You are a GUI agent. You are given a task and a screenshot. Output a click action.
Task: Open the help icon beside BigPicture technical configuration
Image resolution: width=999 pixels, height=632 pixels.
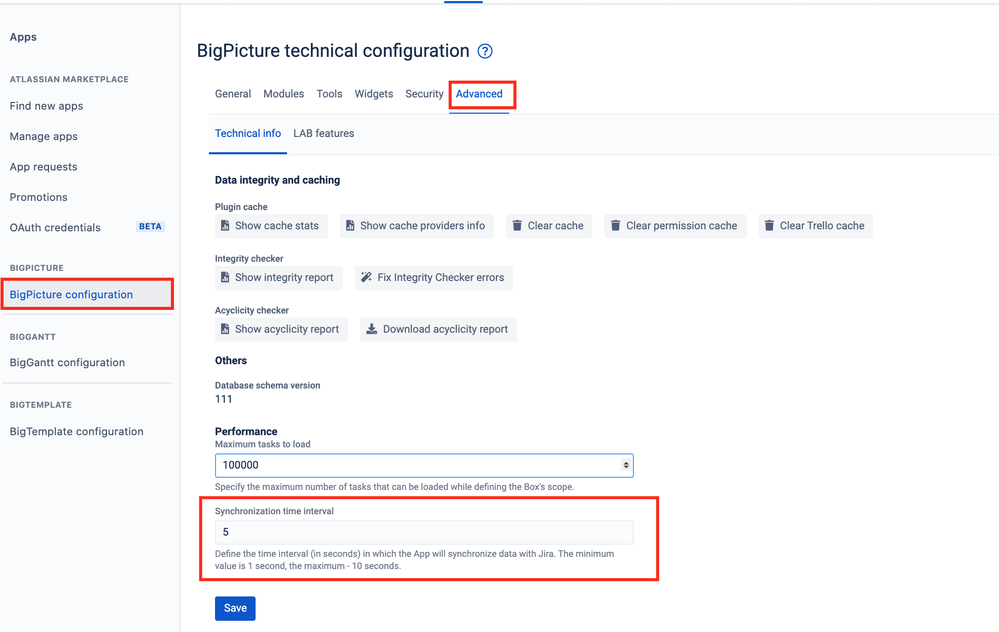[485, 51]
